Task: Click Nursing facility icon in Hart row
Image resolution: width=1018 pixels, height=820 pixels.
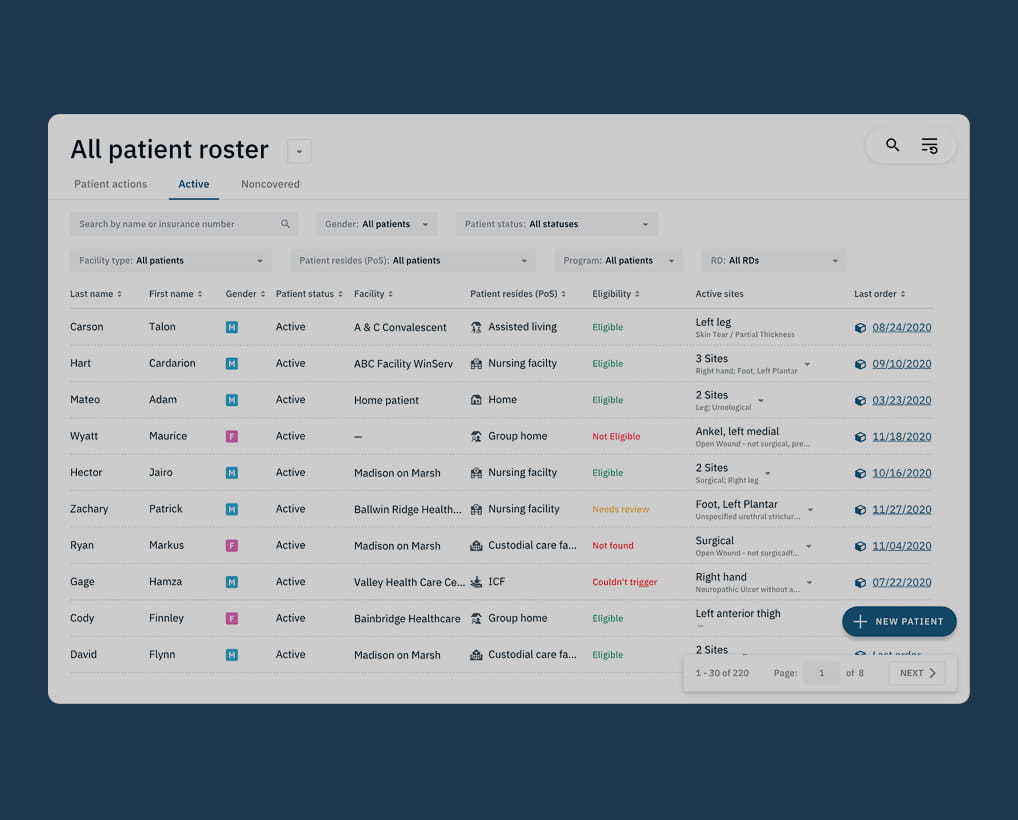Action: click(476, 364)
